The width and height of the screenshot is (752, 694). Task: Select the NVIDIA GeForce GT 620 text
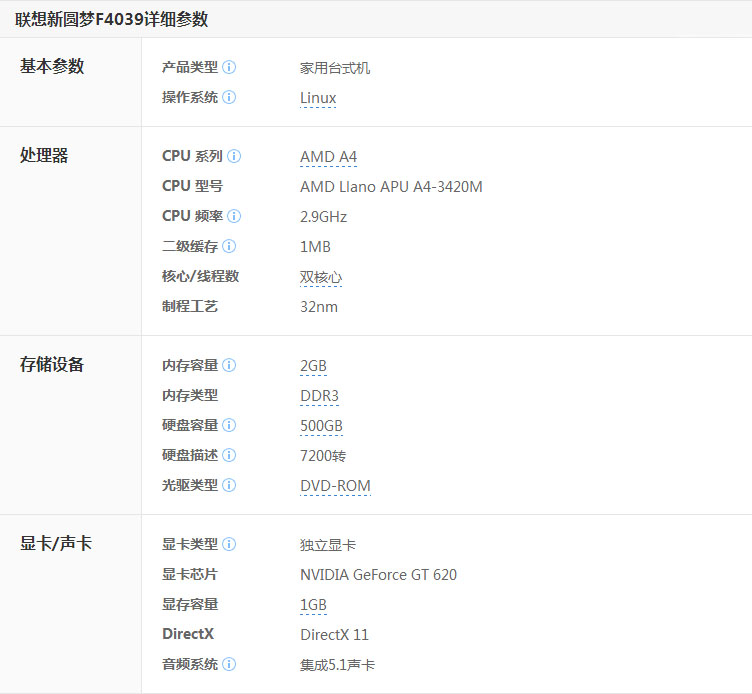pos(378,575)
